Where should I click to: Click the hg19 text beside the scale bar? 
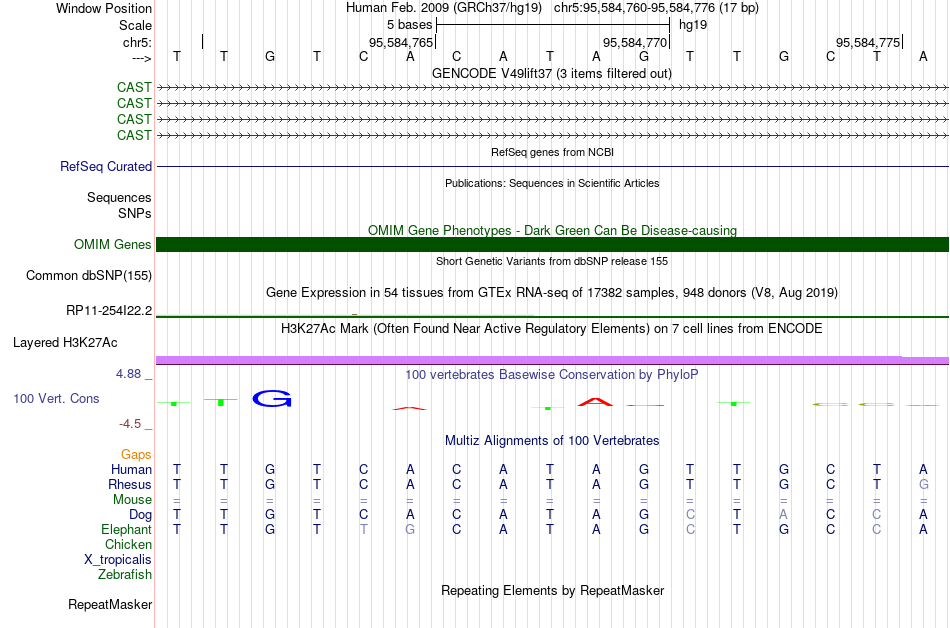coord(693,25)
